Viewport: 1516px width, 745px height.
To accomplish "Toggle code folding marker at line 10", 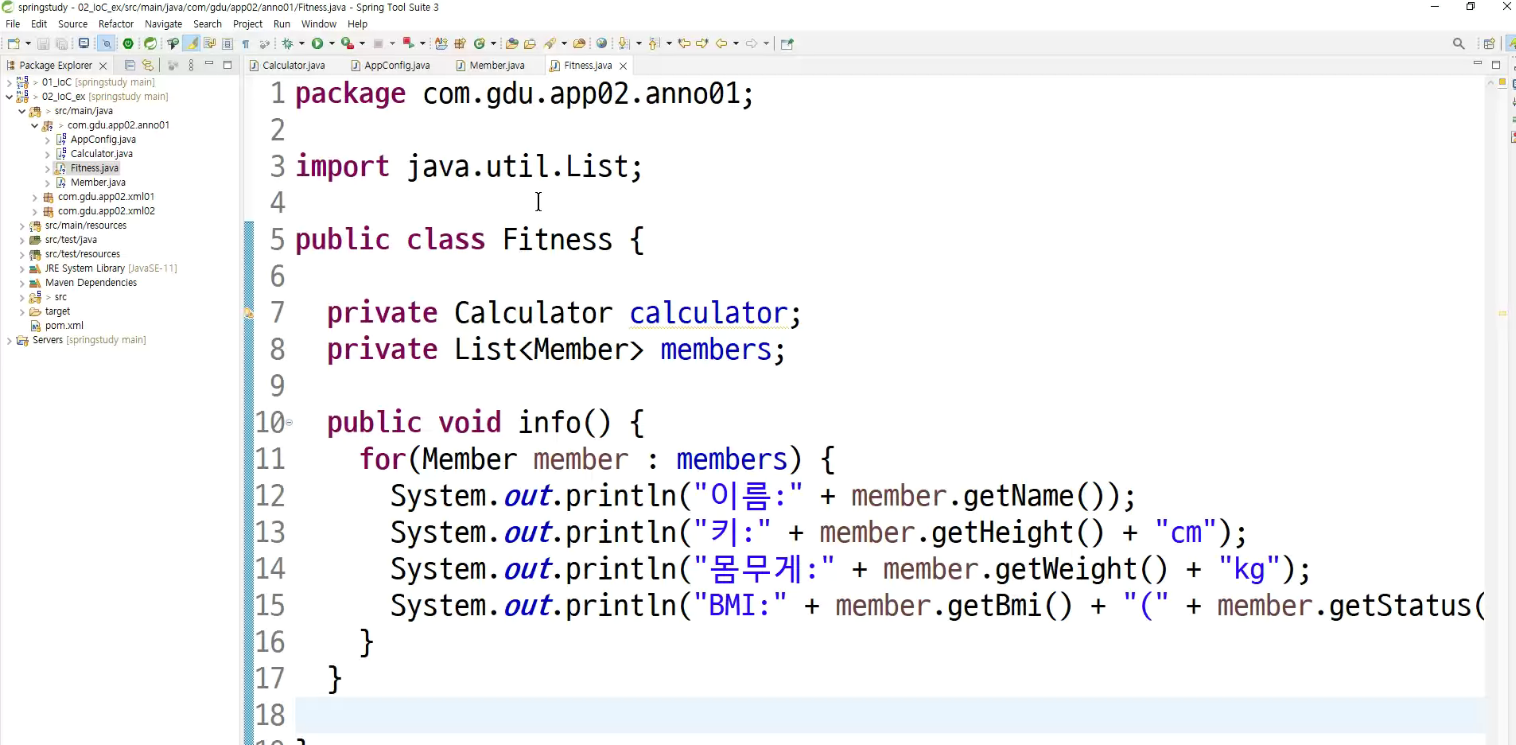I will tap(290, 423).
